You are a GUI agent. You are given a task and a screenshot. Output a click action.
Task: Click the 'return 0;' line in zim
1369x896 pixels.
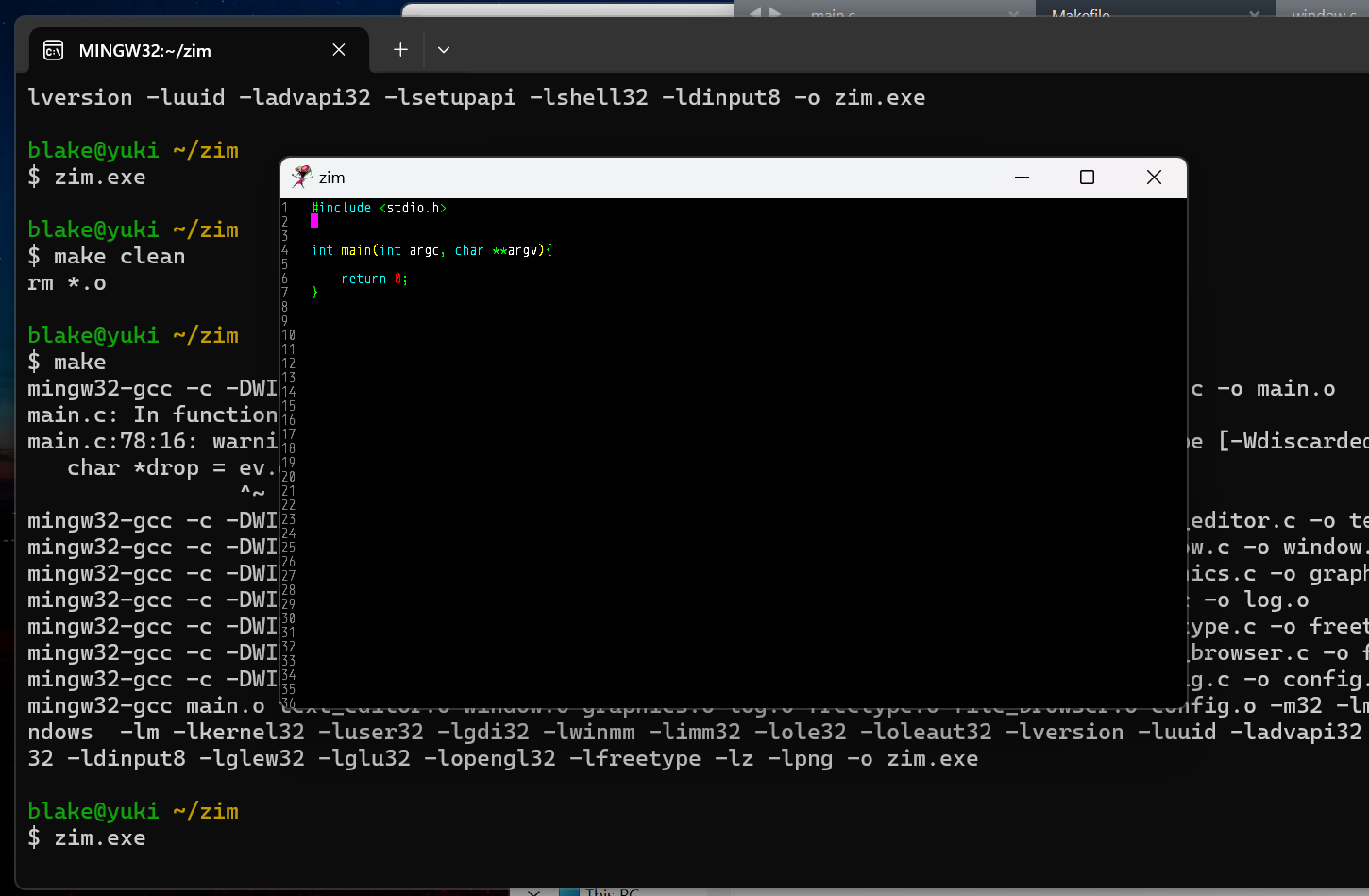point(374,279)
